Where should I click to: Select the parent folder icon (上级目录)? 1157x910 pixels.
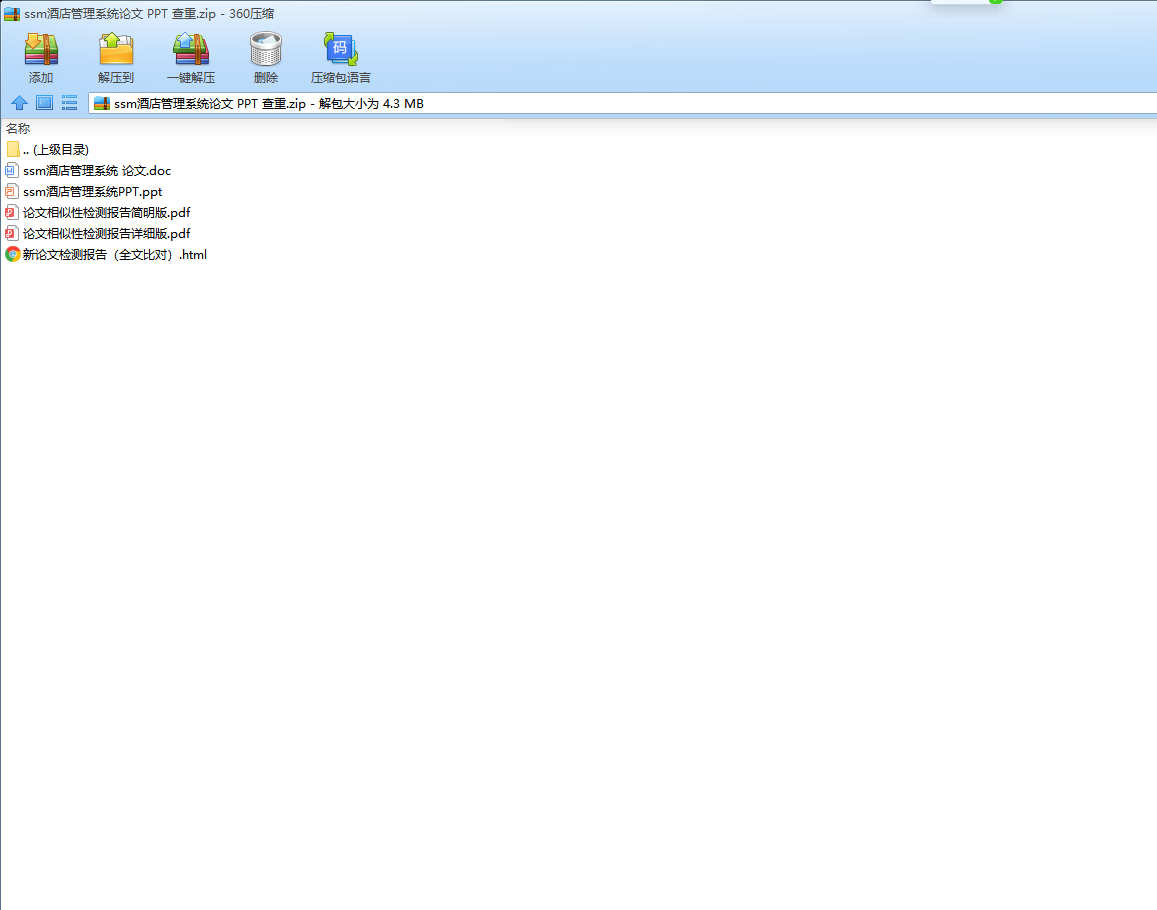13,149
